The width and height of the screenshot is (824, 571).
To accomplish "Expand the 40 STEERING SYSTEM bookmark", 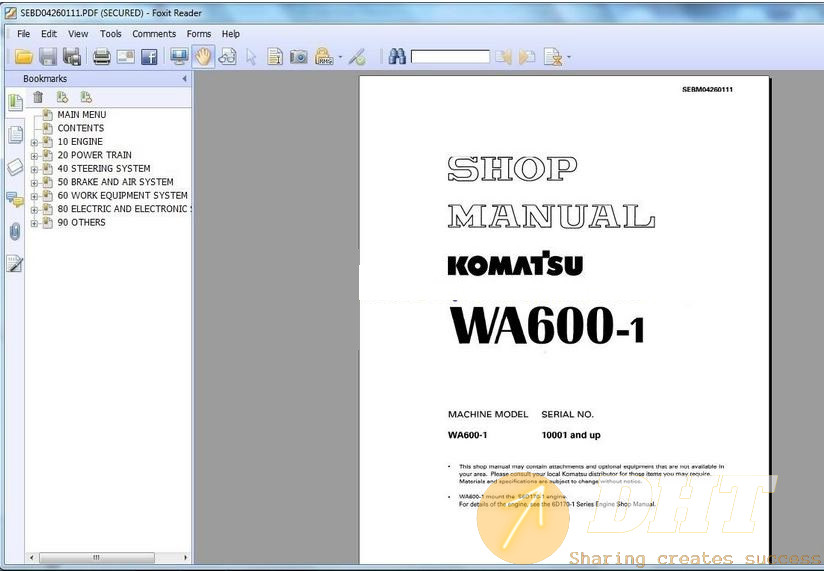I will 34,170.
